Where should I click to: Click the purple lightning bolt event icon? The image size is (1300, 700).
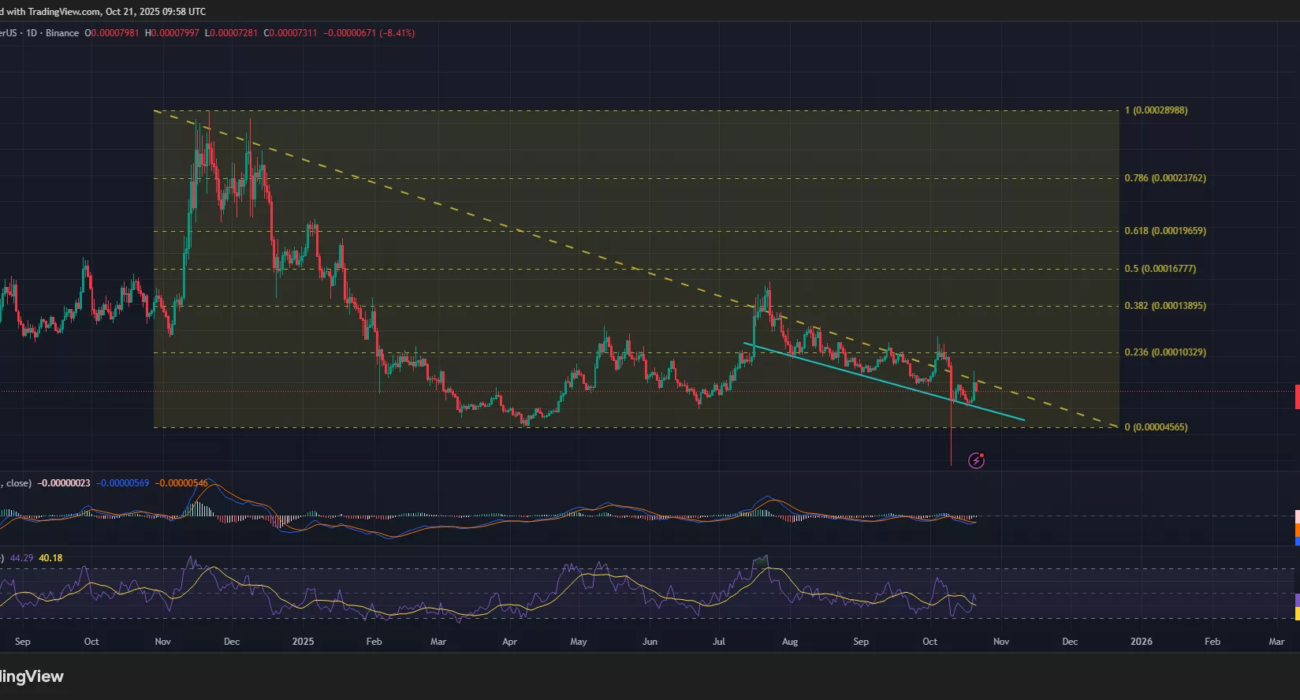[x=977, y=460]
